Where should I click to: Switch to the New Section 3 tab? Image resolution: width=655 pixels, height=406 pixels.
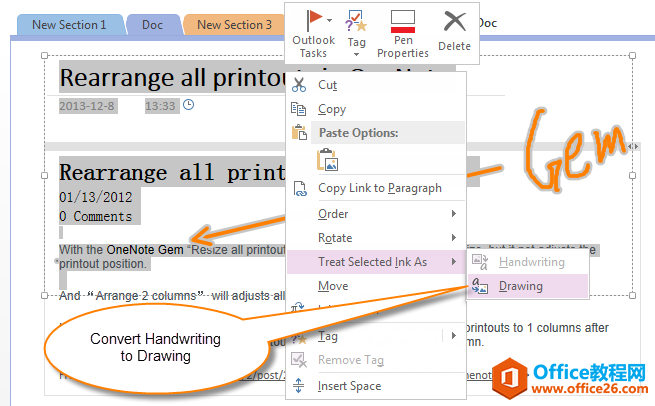coord(232,24)
